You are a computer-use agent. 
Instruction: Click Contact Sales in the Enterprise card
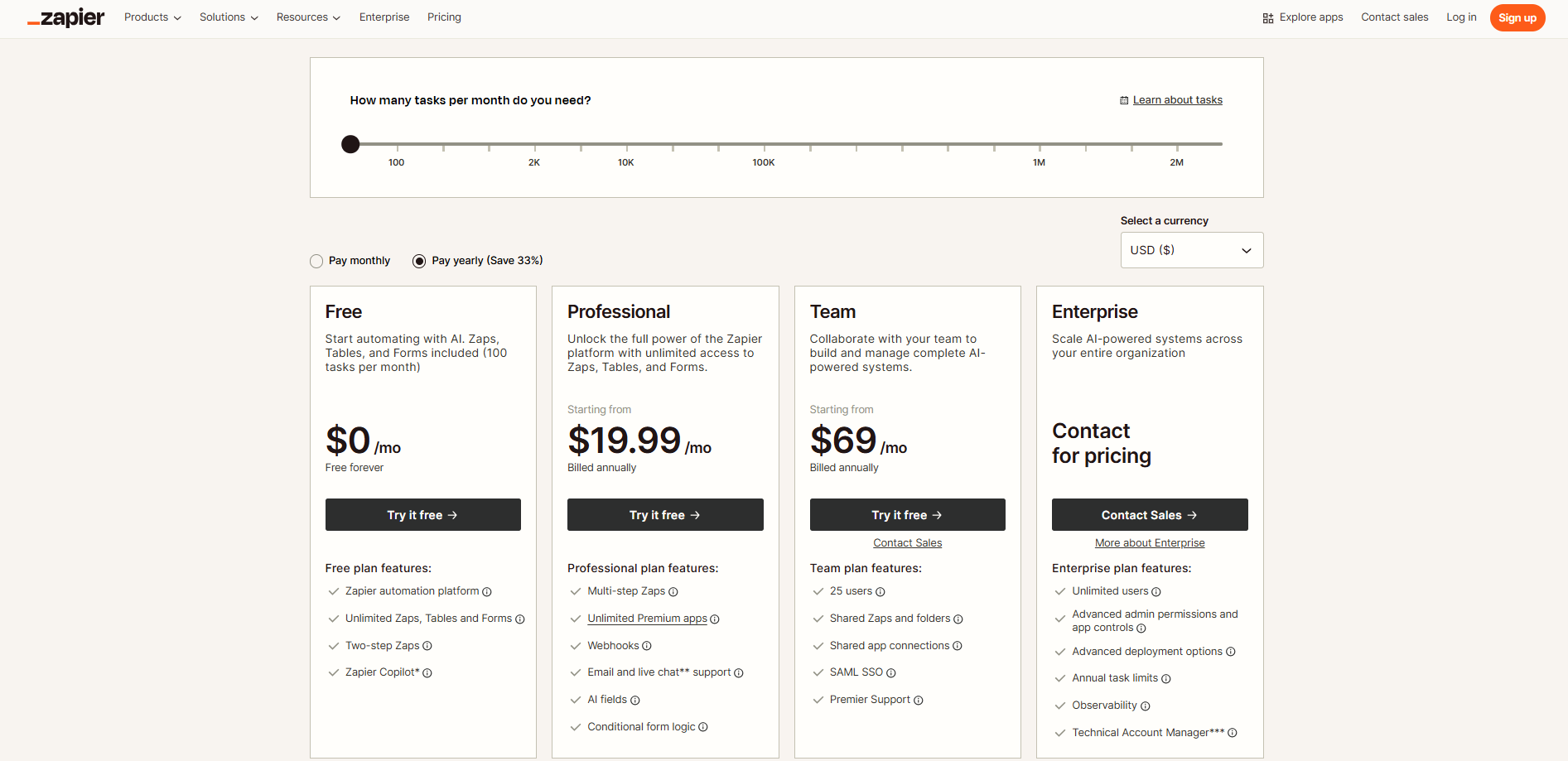point(1149,514)
